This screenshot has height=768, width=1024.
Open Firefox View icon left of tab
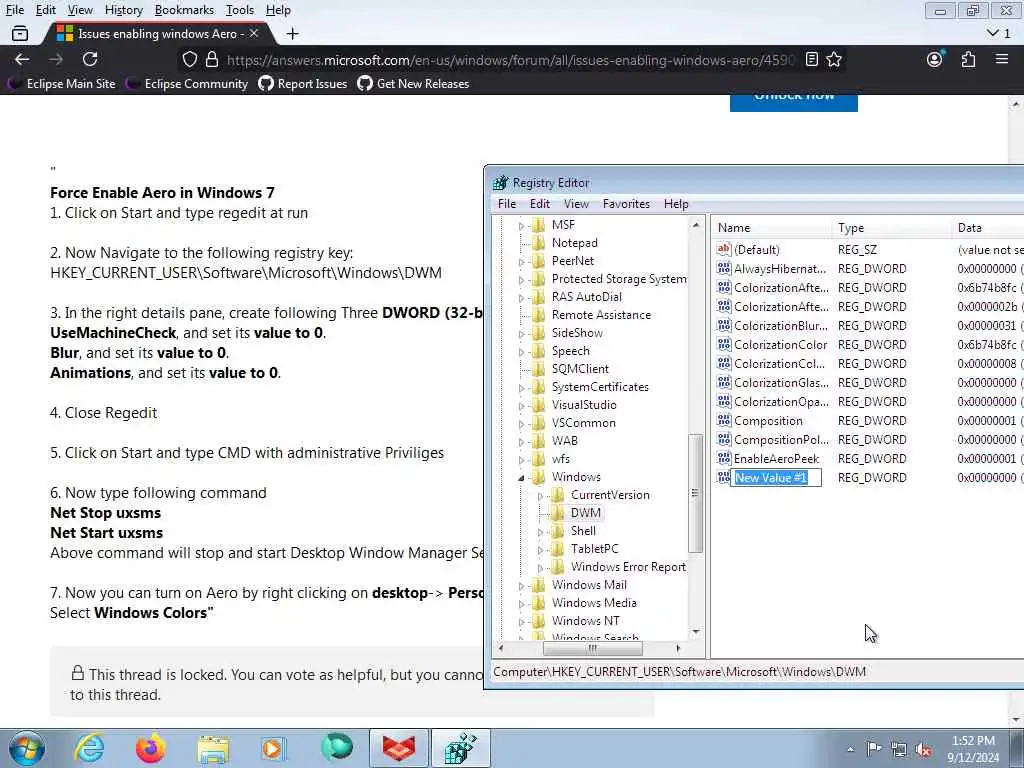coord(20,33)
